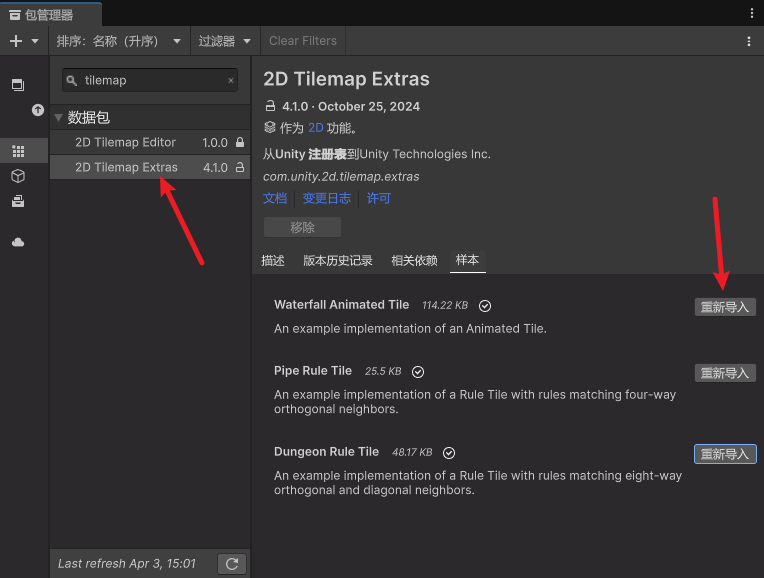764x578 pixels.
Task: Click the 移除 remove button
Action: [302, 228]
